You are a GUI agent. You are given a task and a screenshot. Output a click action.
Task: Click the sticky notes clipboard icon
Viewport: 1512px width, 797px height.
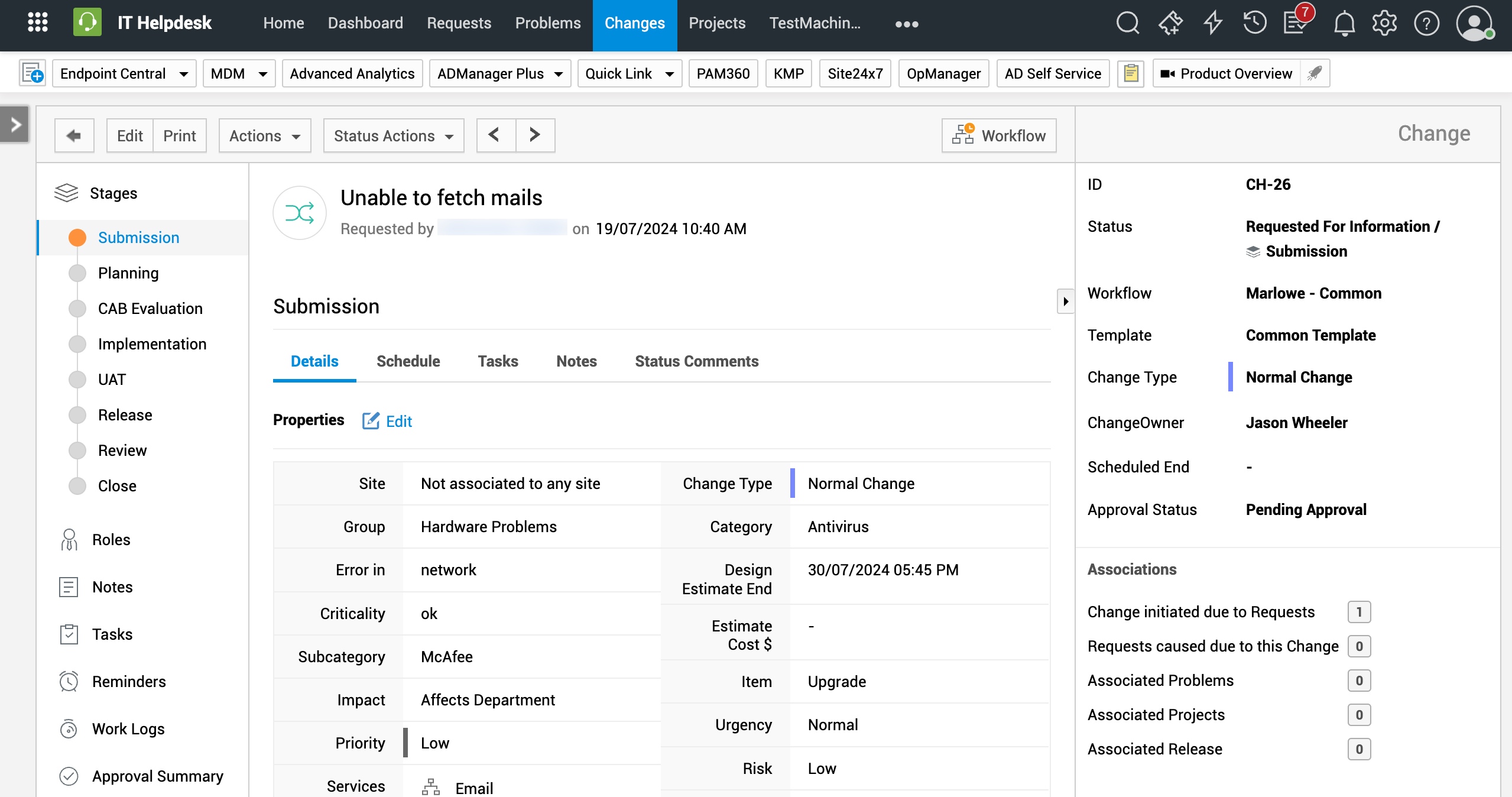pyautogui.click(x=1131, y=73)
